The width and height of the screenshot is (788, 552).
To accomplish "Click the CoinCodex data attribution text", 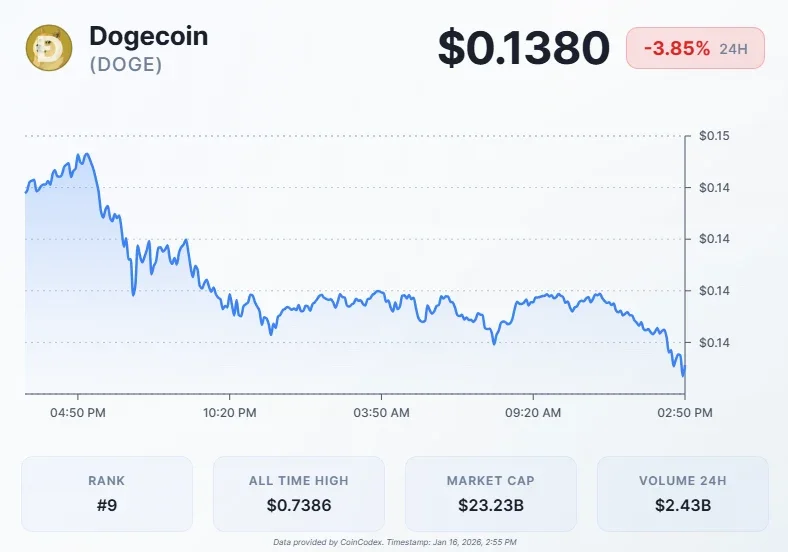I will [393, 542].
